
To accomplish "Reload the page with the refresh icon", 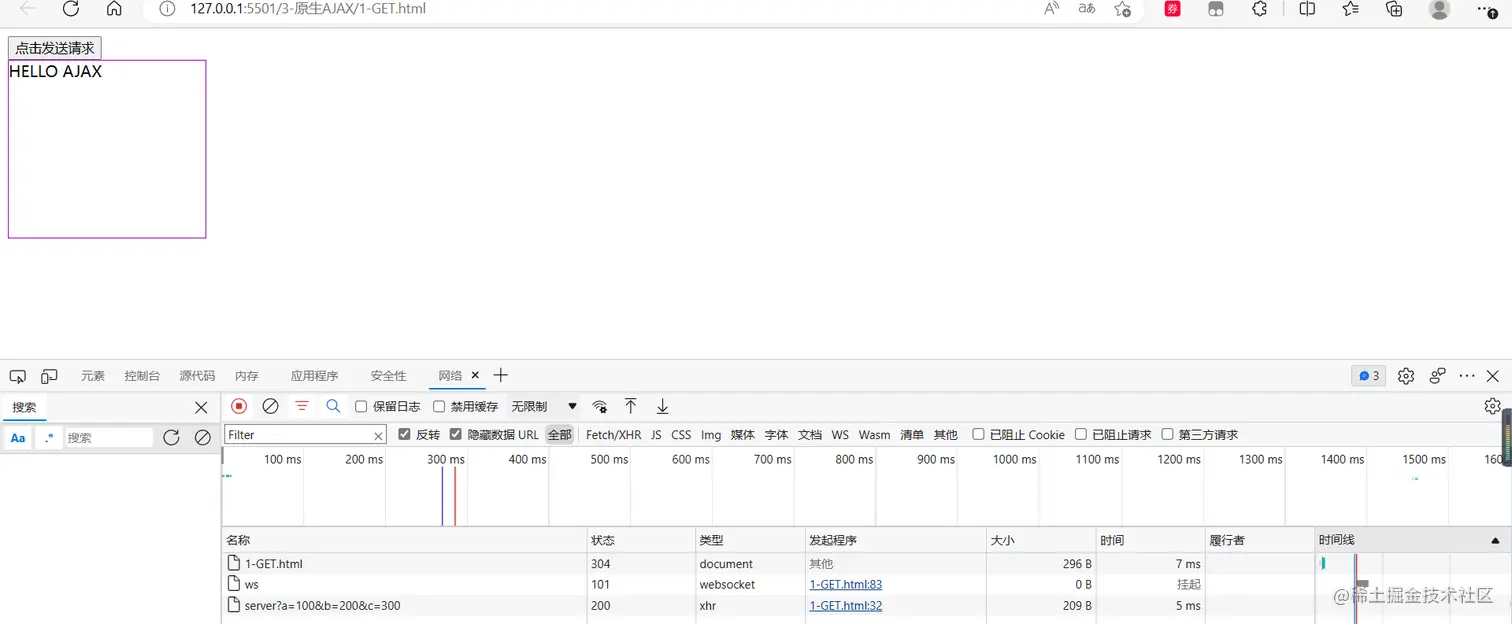I will point(71,9).
